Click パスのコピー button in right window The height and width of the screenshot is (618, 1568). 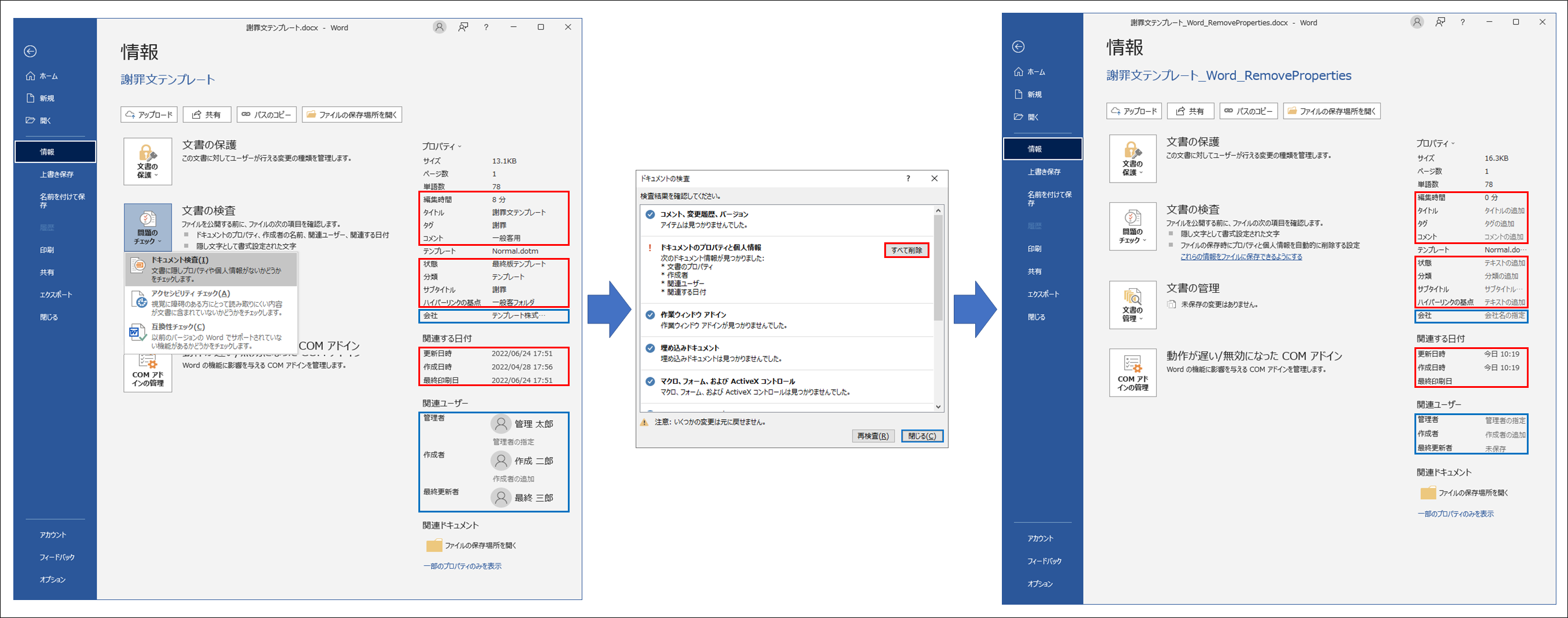pyautogui.click(x=1249, y=111)
